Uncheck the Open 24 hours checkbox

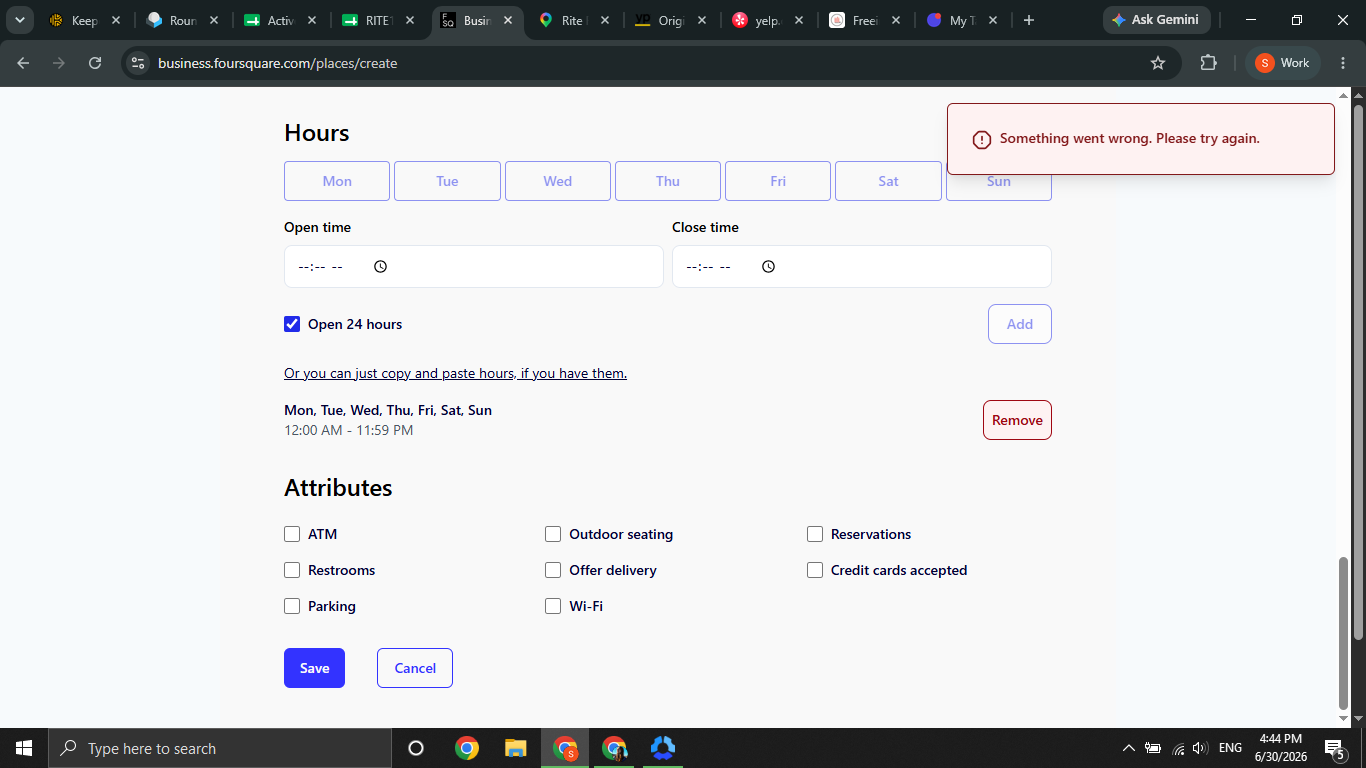click(x=292, y=324)
